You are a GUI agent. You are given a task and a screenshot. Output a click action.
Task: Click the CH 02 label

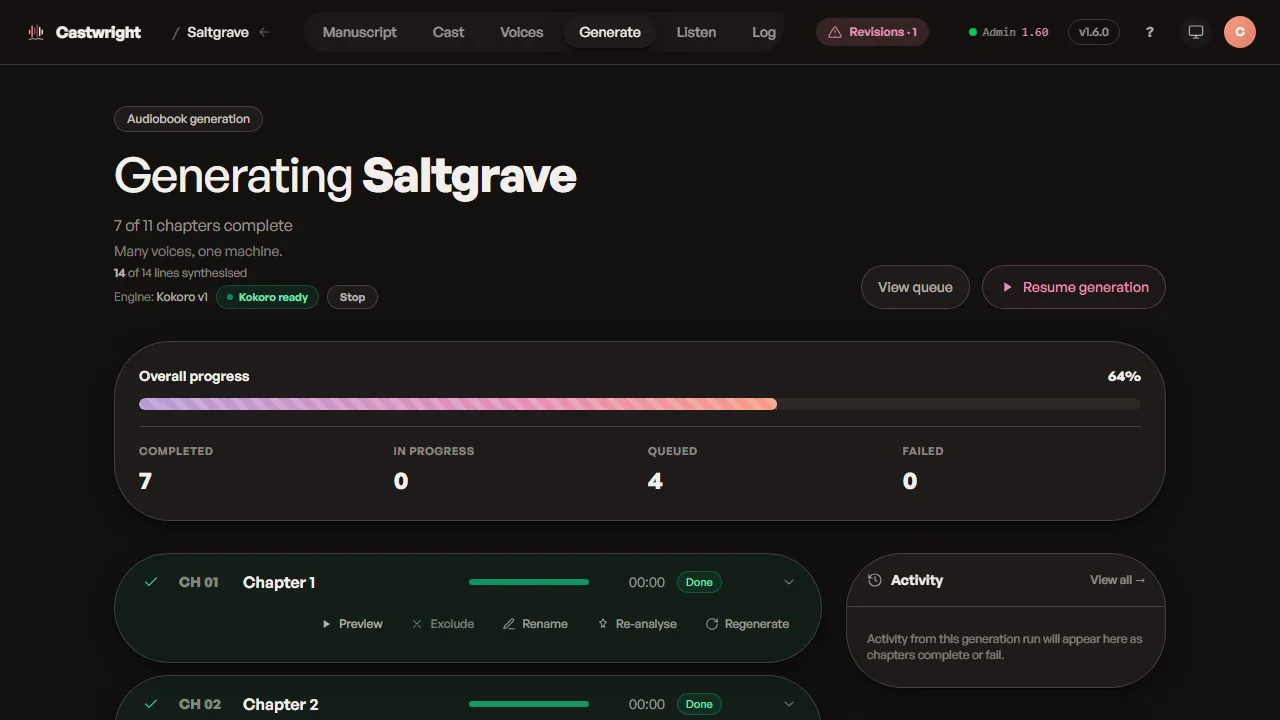pyautogui.click(x=200, y=704)
